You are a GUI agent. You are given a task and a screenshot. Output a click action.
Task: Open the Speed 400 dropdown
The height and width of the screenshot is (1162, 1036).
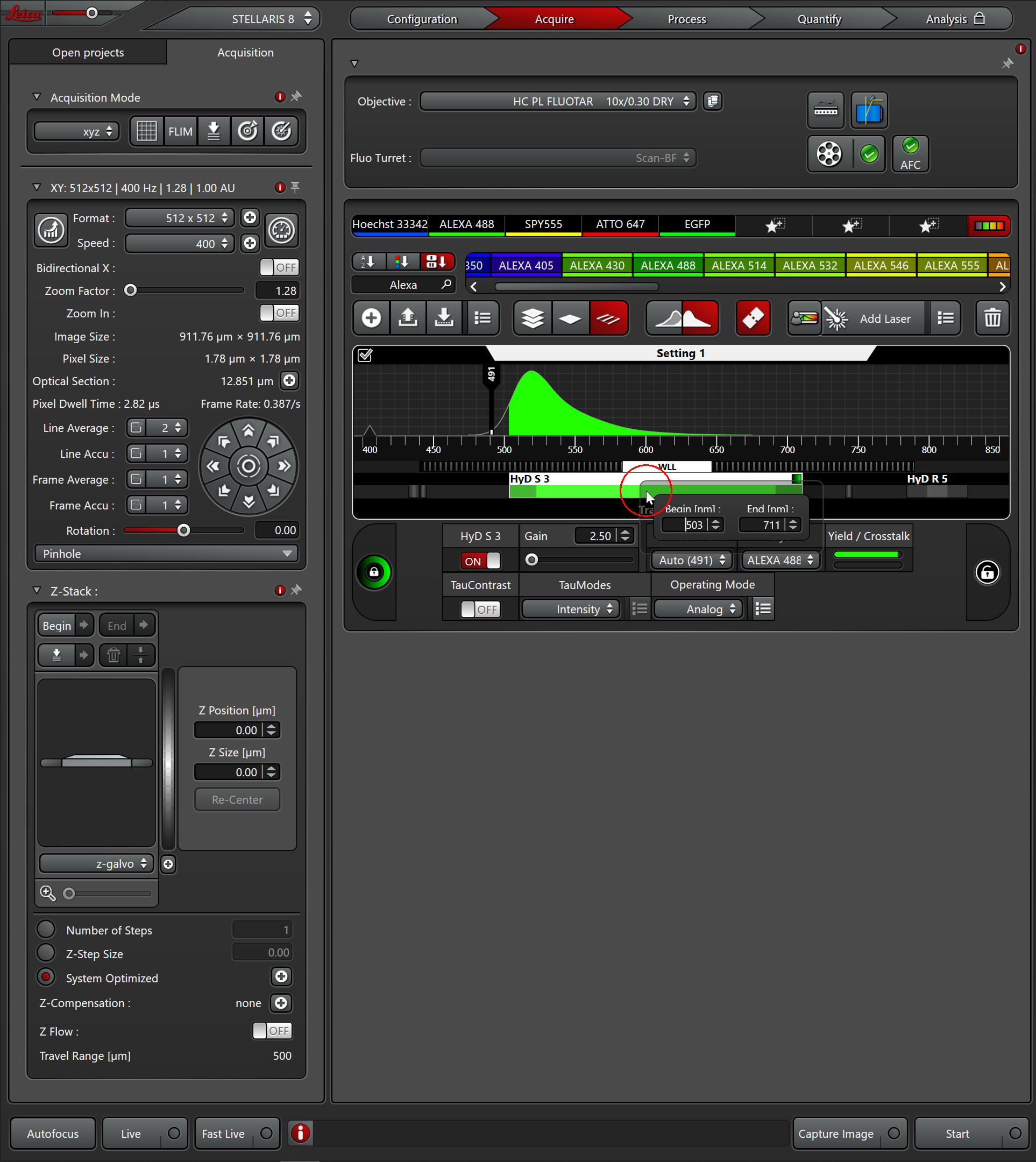click(179, 244)
